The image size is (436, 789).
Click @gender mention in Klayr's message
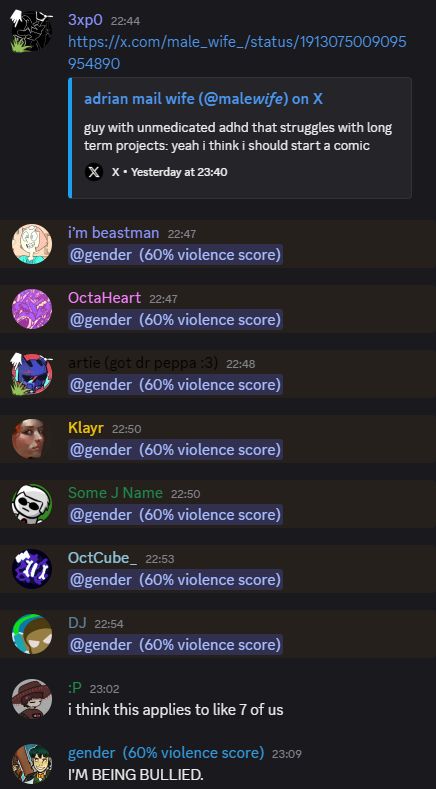pos(175,449)
